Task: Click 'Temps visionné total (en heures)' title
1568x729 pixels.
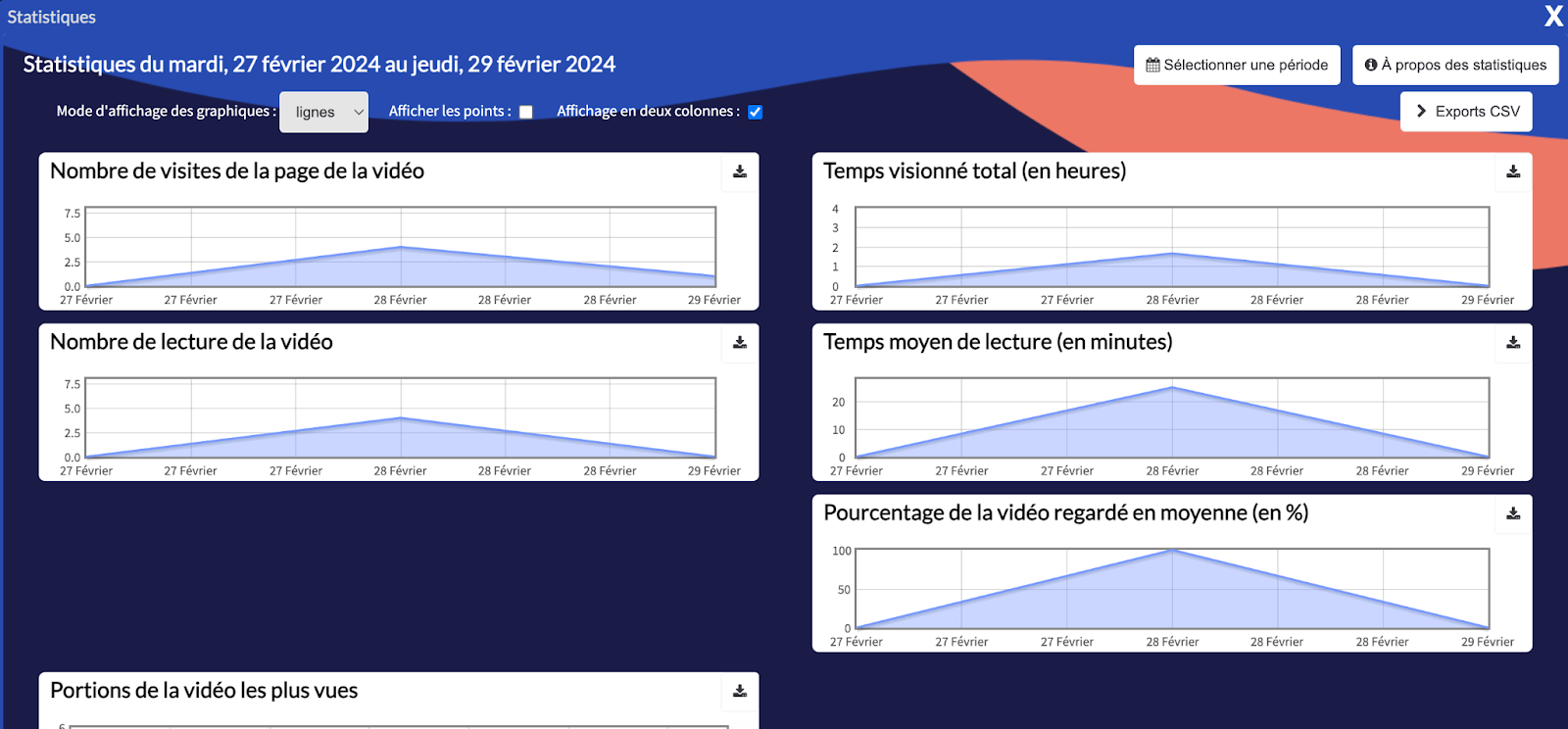Action: [975, 170]
